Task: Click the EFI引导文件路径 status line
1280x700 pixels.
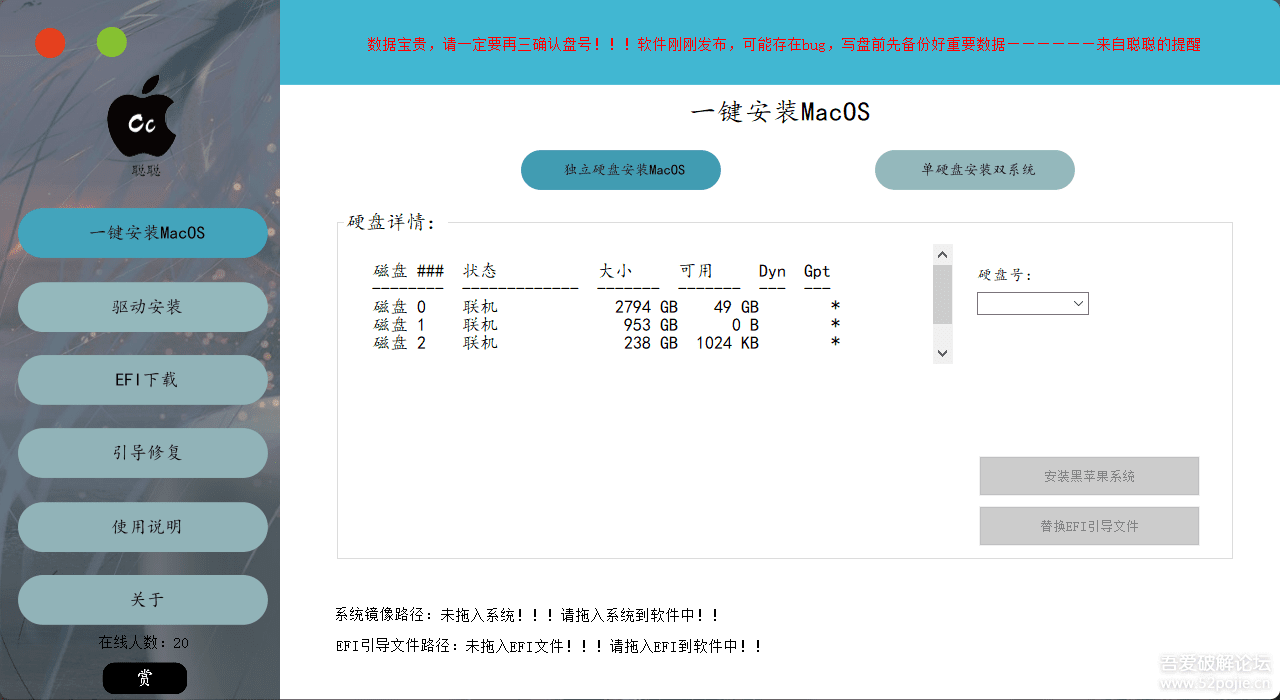Action: pyautogui.click(x=549, y=646)
